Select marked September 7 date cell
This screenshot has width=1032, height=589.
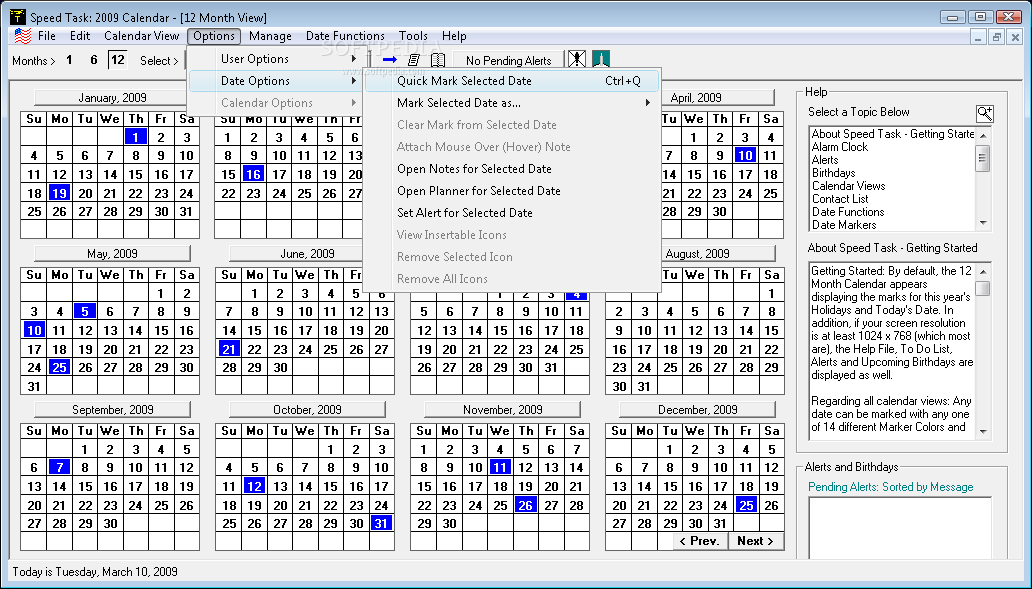pos(59,467)
